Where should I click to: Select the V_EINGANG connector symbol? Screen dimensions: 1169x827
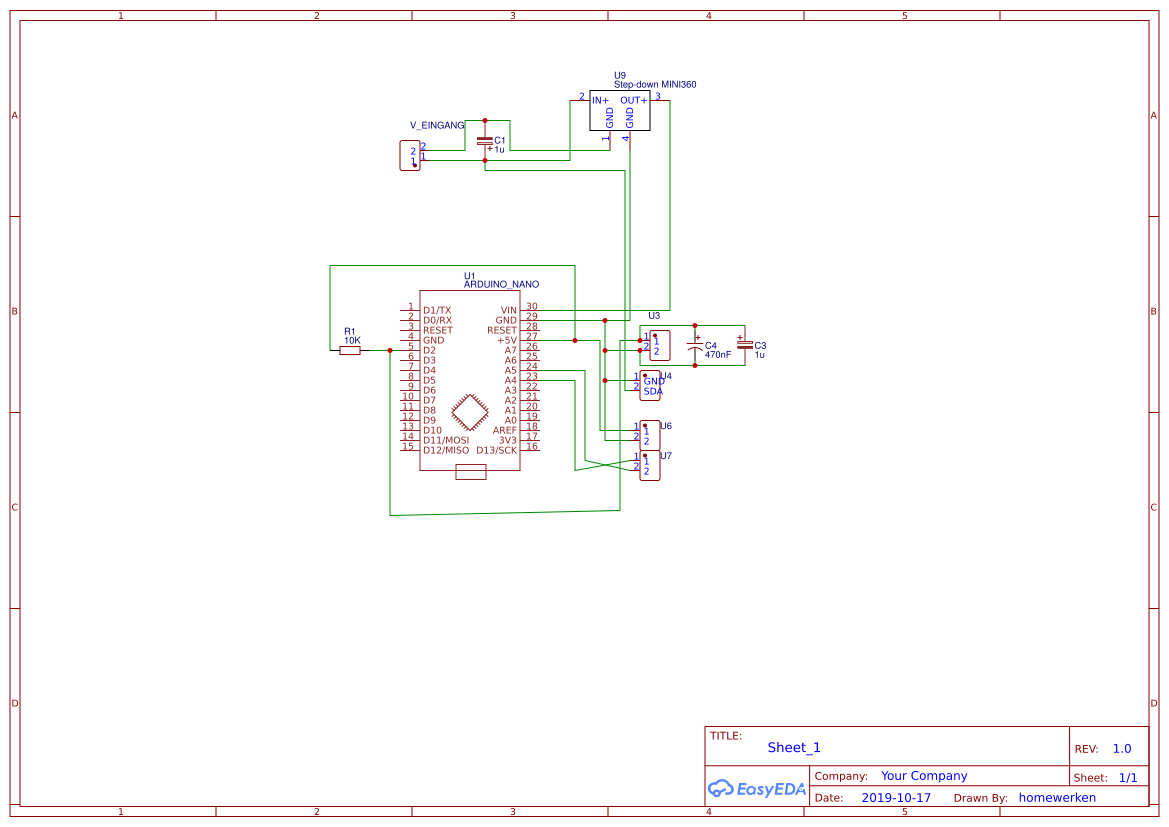410,155
